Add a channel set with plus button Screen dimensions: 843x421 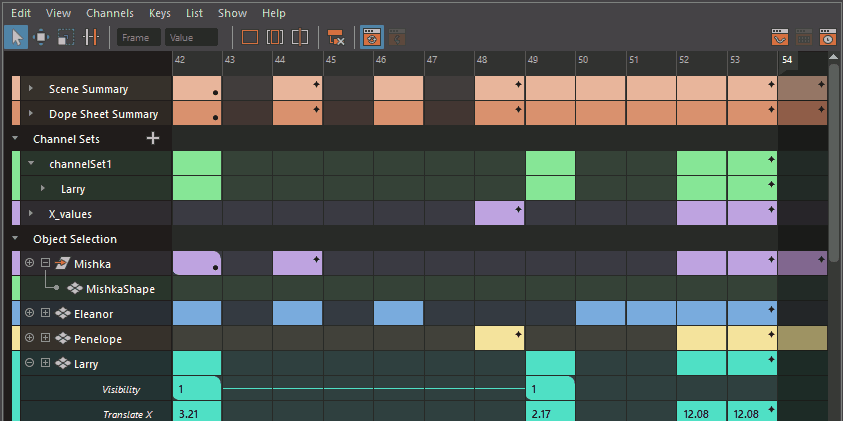[153, 138]
